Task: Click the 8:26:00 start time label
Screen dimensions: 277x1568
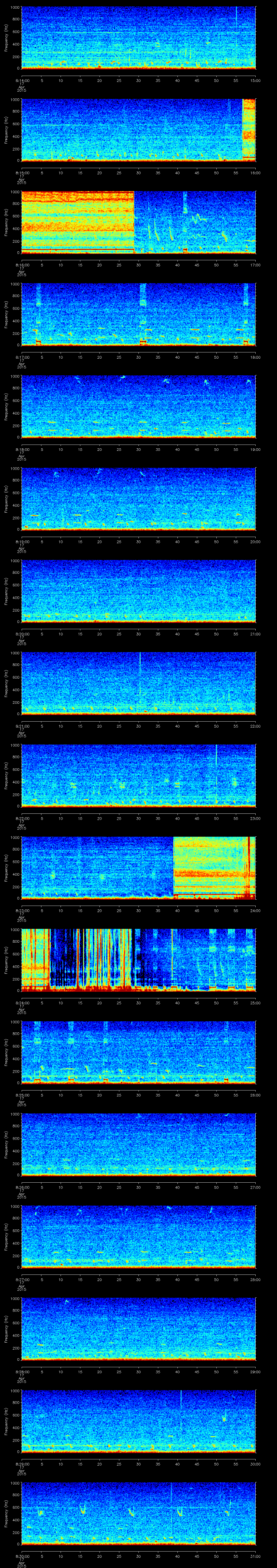Action: (x=21, y=1187)
